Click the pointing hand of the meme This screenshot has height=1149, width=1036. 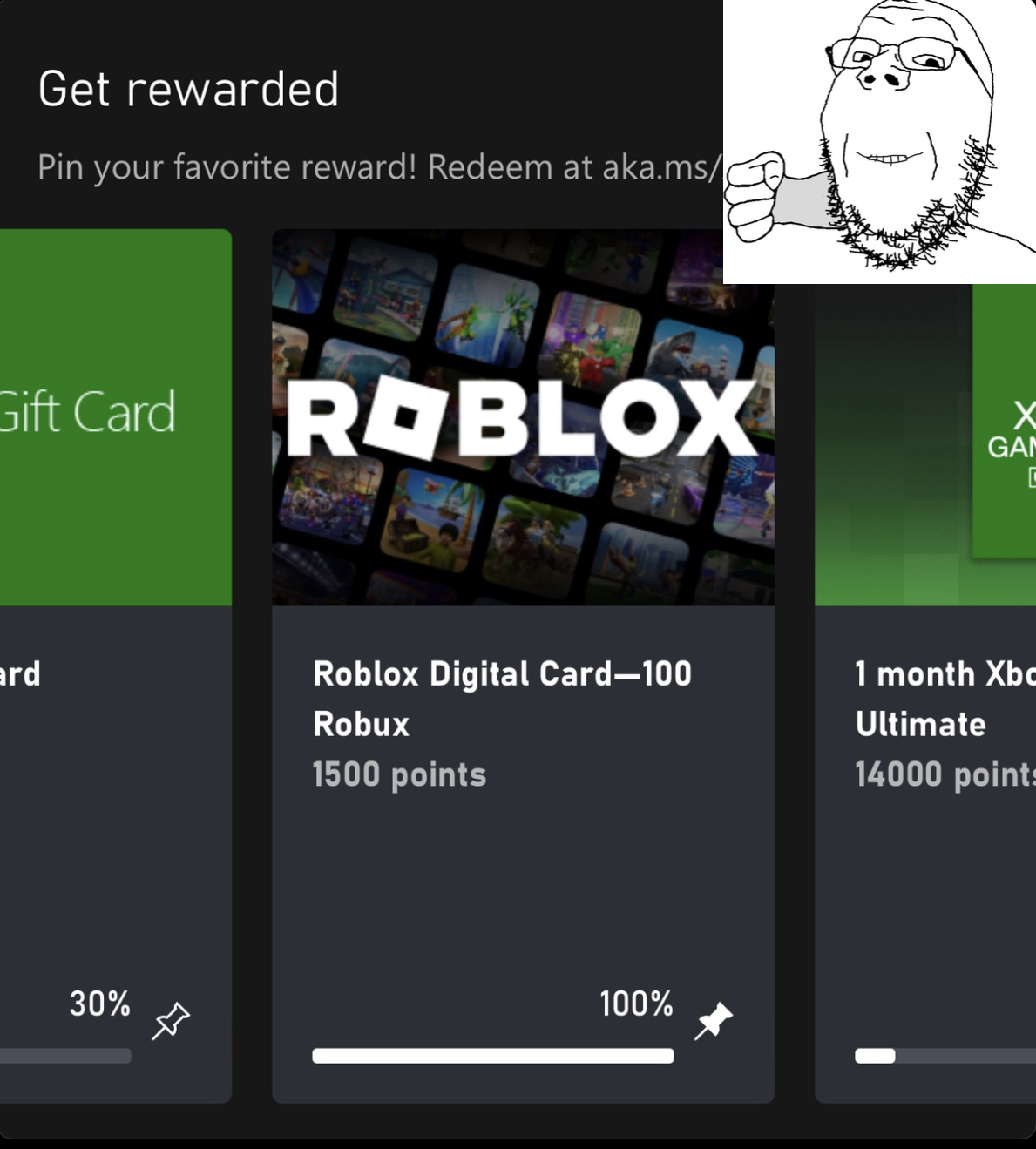click(755, 196)
